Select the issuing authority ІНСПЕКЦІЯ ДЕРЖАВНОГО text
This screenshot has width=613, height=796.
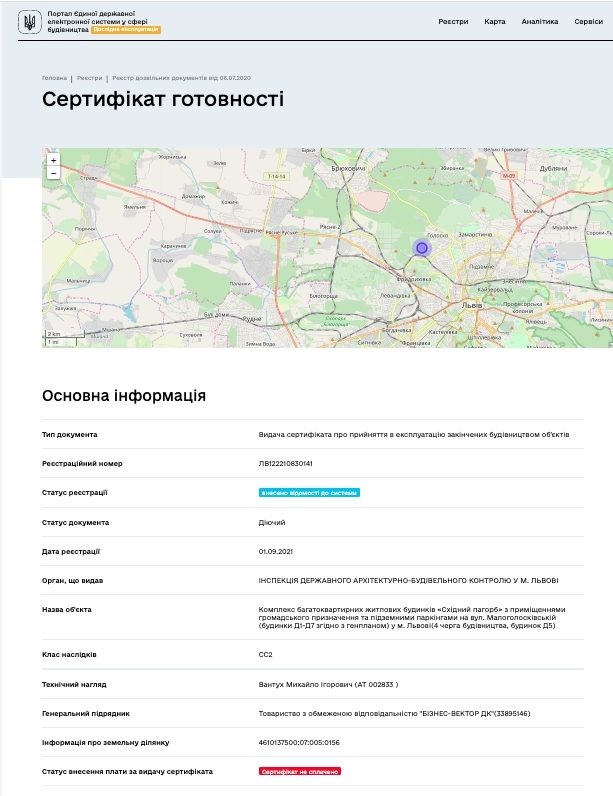408,580
